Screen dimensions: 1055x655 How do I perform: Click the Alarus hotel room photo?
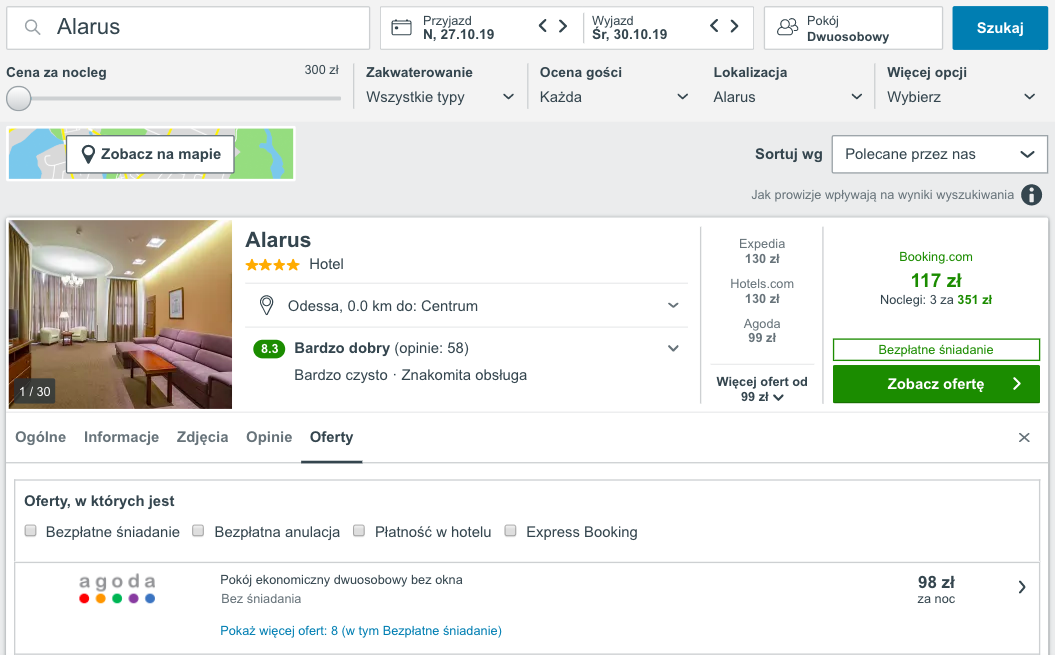coord(120,314)
